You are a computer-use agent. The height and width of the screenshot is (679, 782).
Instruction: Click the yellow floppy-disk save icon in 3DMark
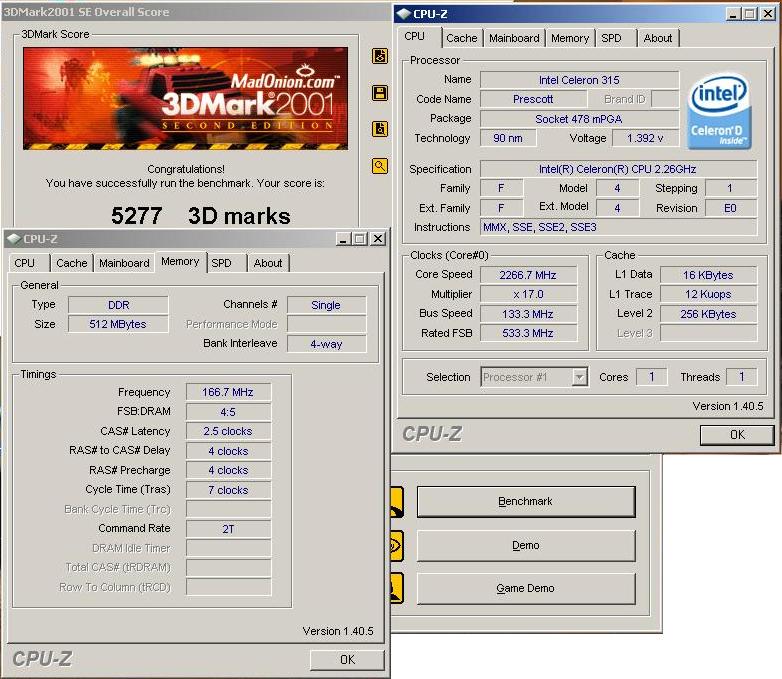(380, 93)
